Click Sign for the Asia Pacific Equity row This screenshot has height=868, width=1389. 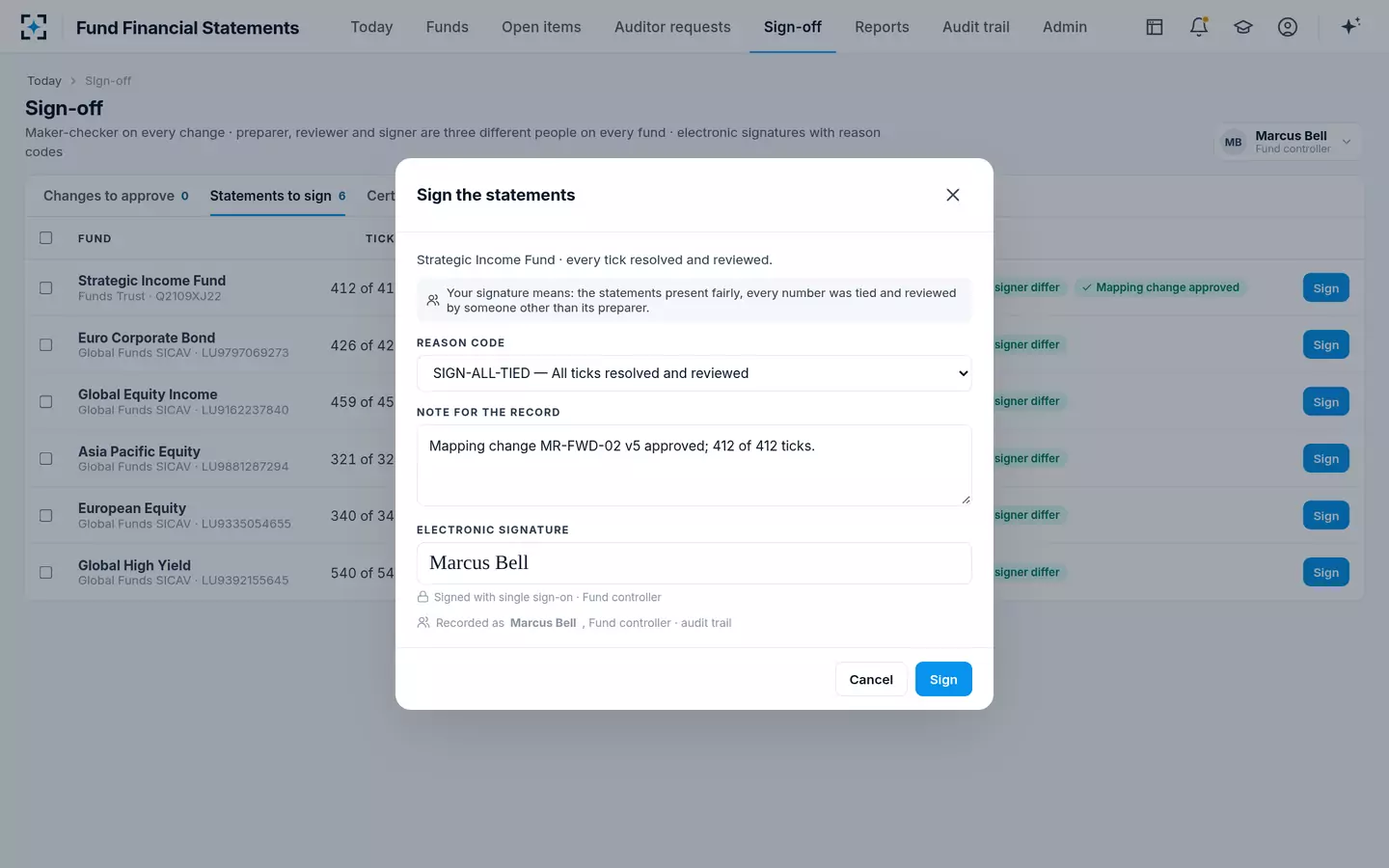[x=1326, y=458]
